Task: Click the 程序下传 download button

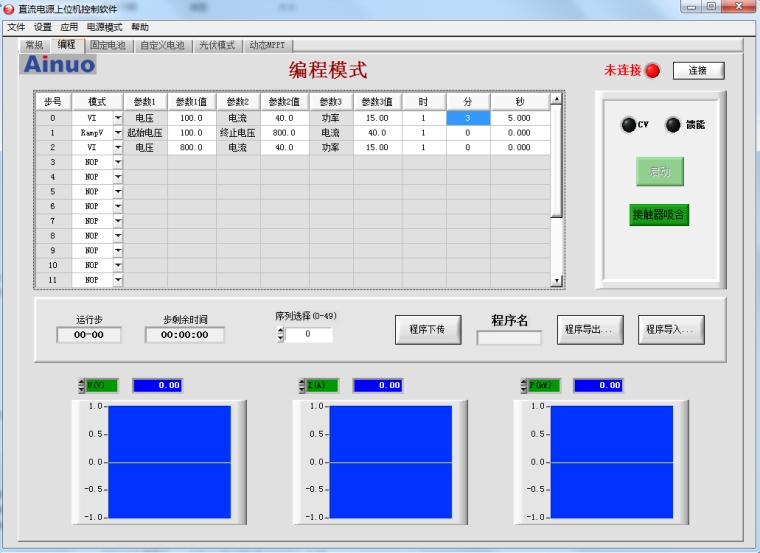Action: pos(427,329)
